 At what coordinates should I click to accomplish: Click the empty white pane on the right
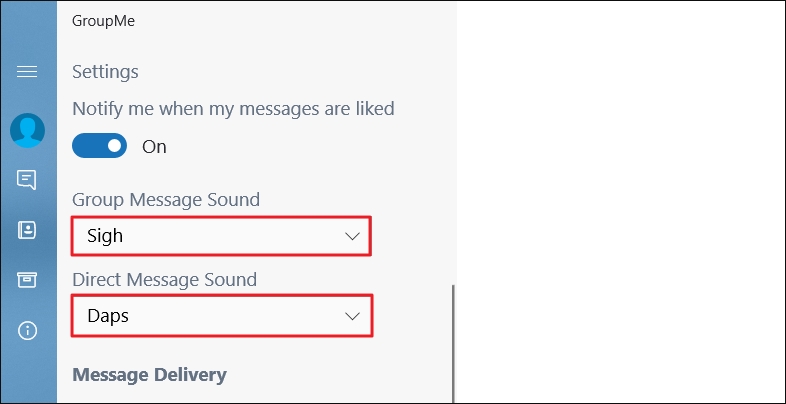620,200
